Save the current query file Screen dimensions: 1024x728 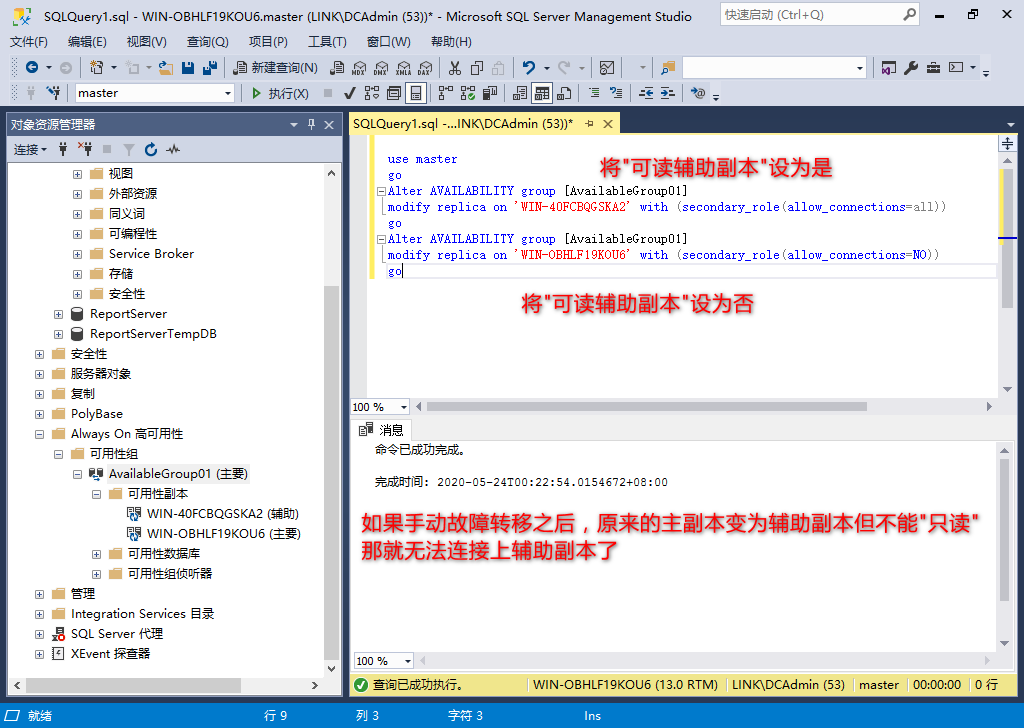click(x=188, y=67)
